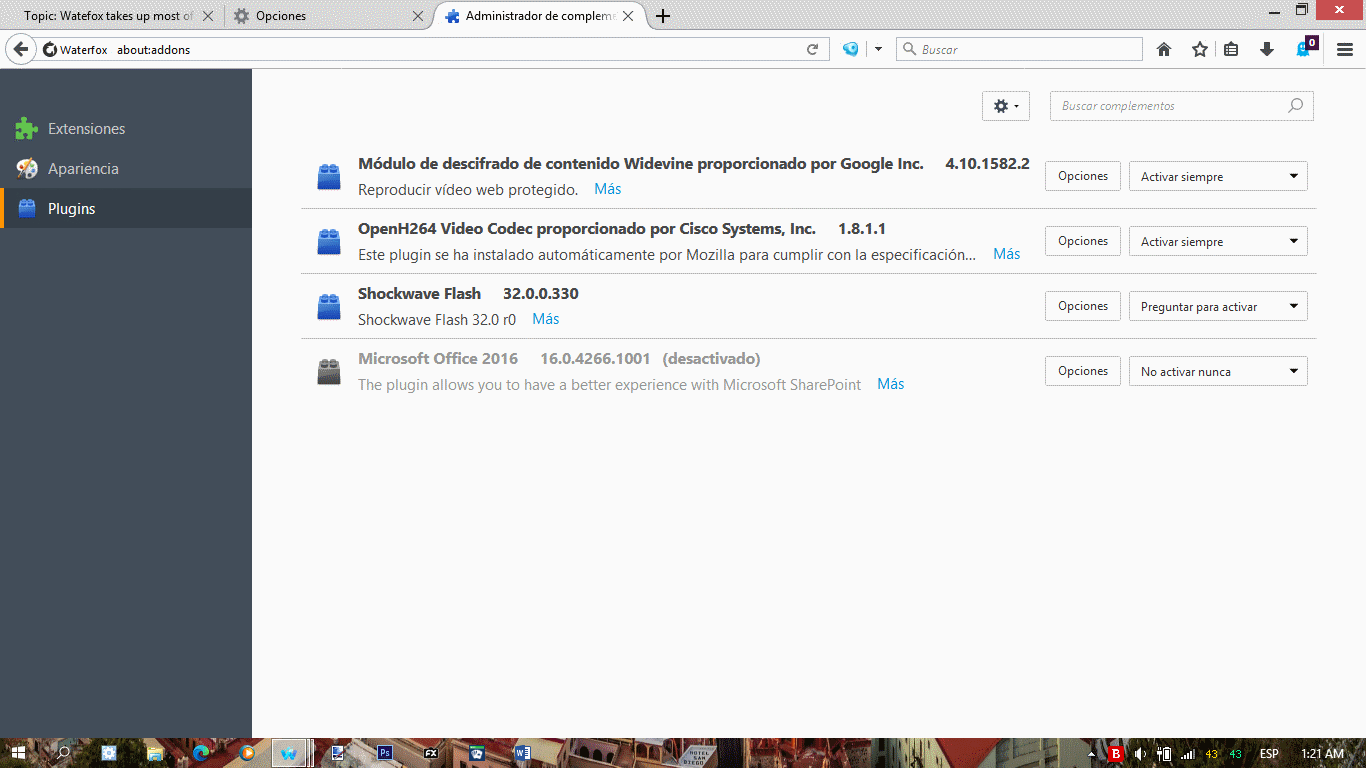Bookmark this page with the star

pyautogui.click(x=1200, y=49)
